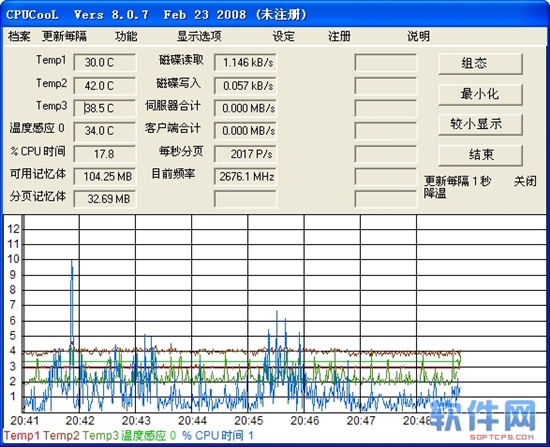
Task: Click the 目前频率 field showing 2676.1 MHz
Action: click(x=245, y=176)
